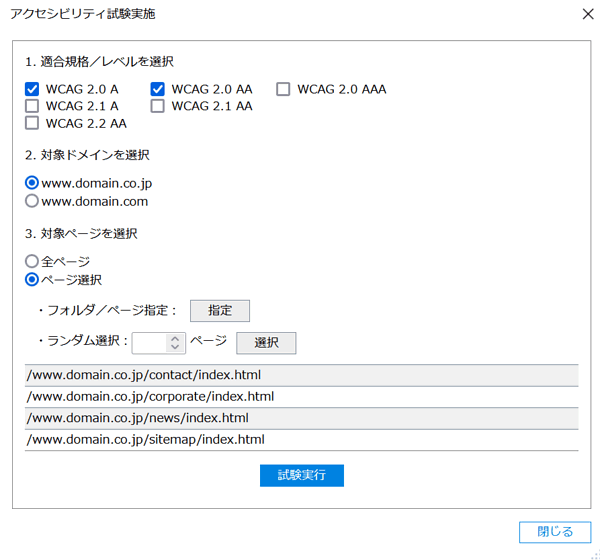600x560 pixels.
Task: Select the ページ選択 radio option
Action: 32,279
